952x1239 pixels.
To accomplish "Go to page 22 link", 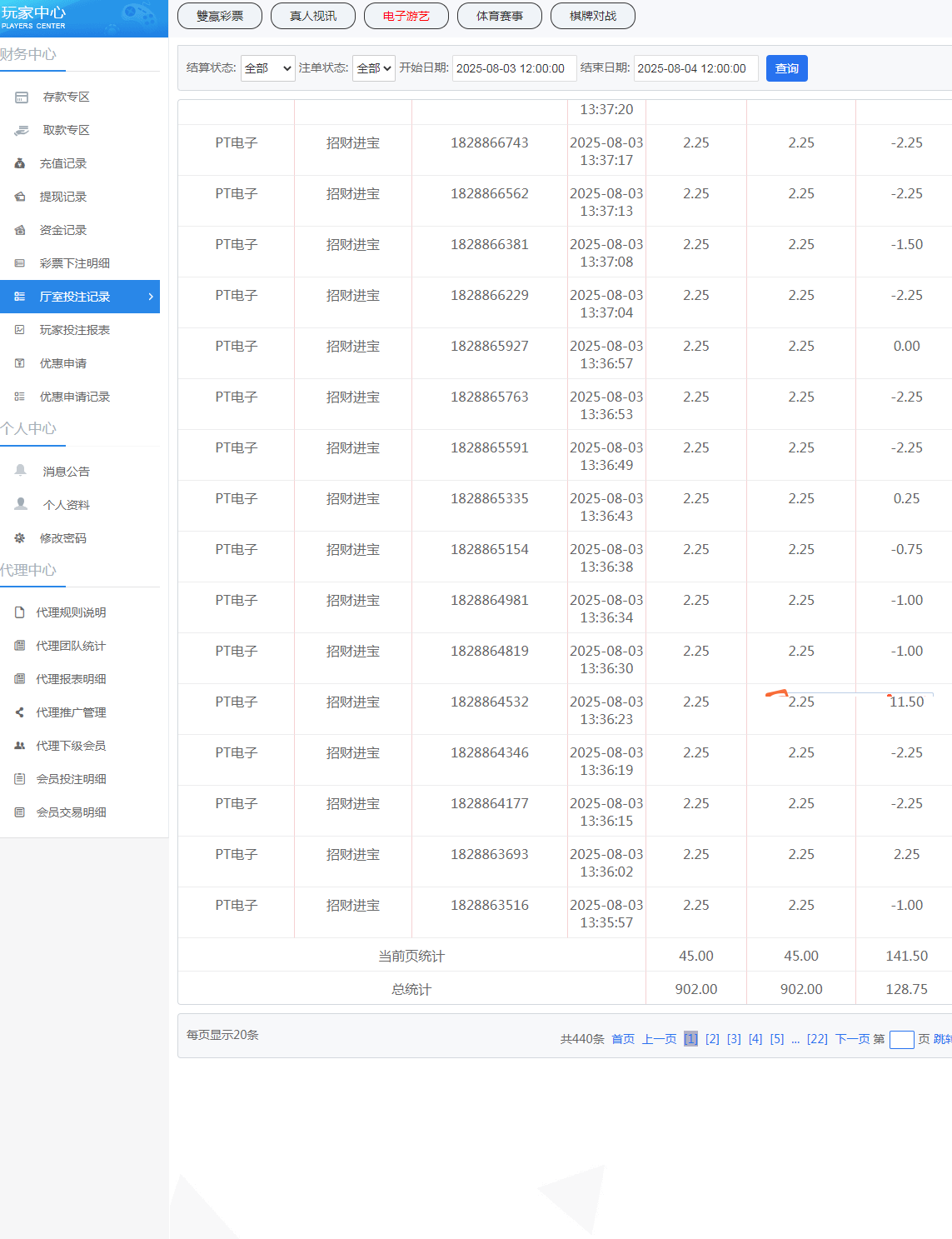I will [x=817, y=1039].
